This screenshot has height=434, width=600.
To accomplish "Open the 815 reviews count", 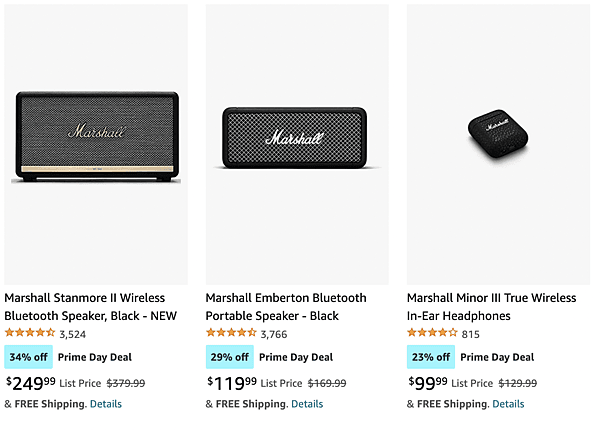I will (471, 334).
